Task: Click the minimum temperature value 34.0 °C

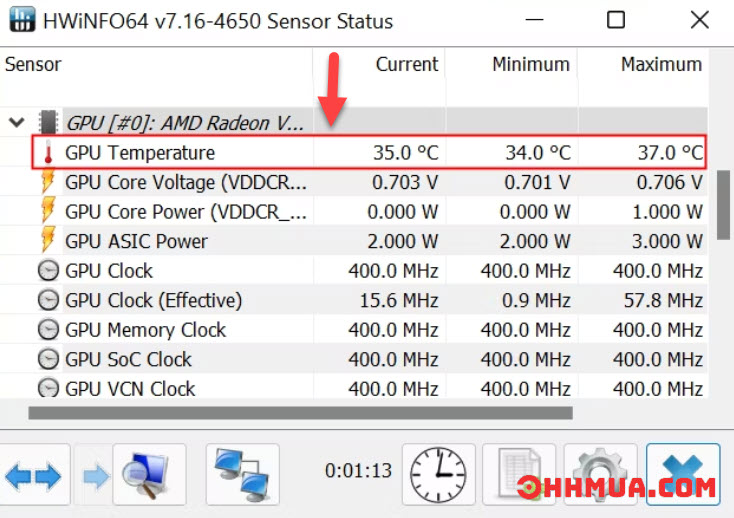Action: [538, 153]
